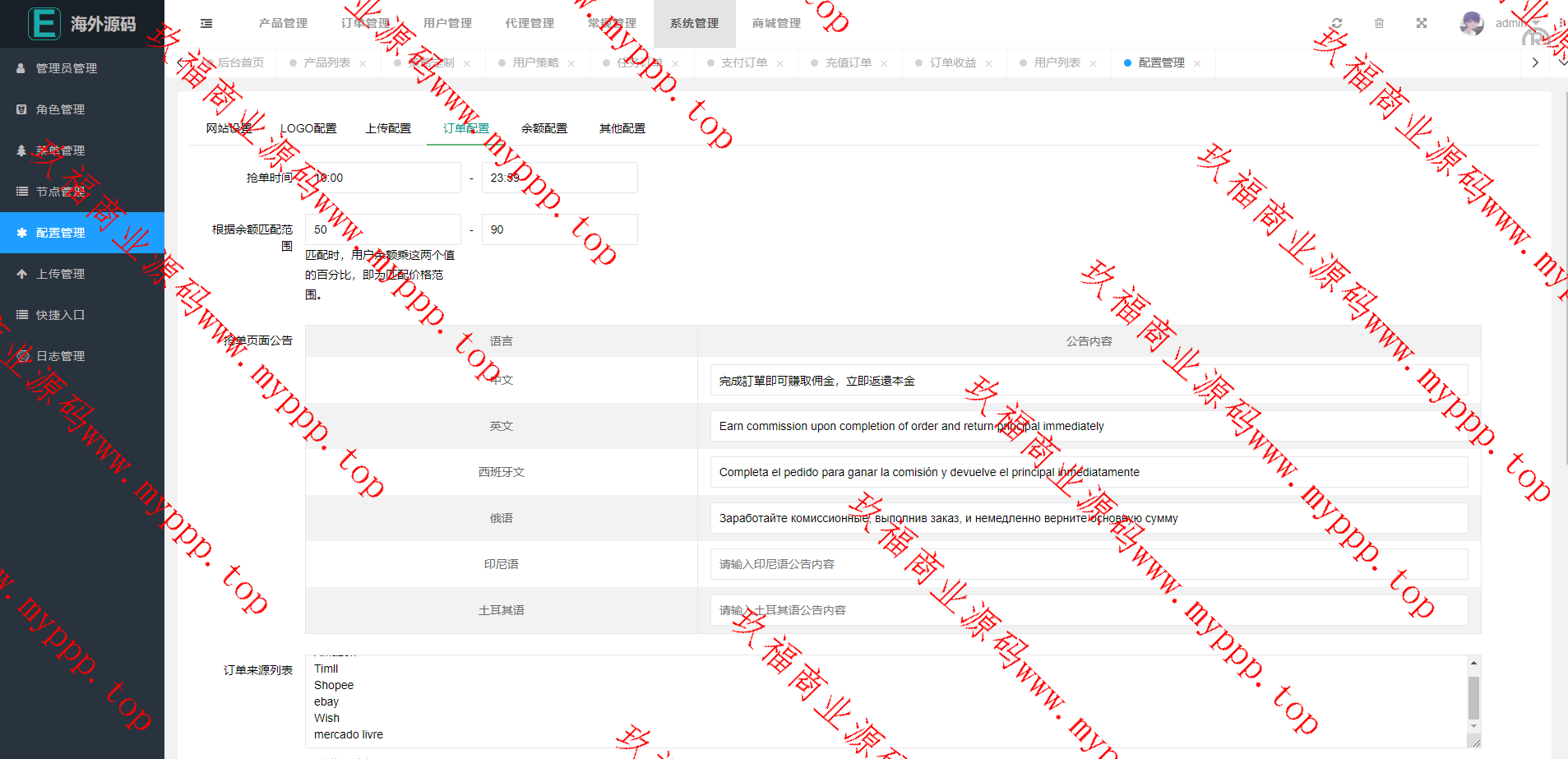Close the 配置管理 page tab
Viewport: 1568px width, 759px height.
(1197, 63)
